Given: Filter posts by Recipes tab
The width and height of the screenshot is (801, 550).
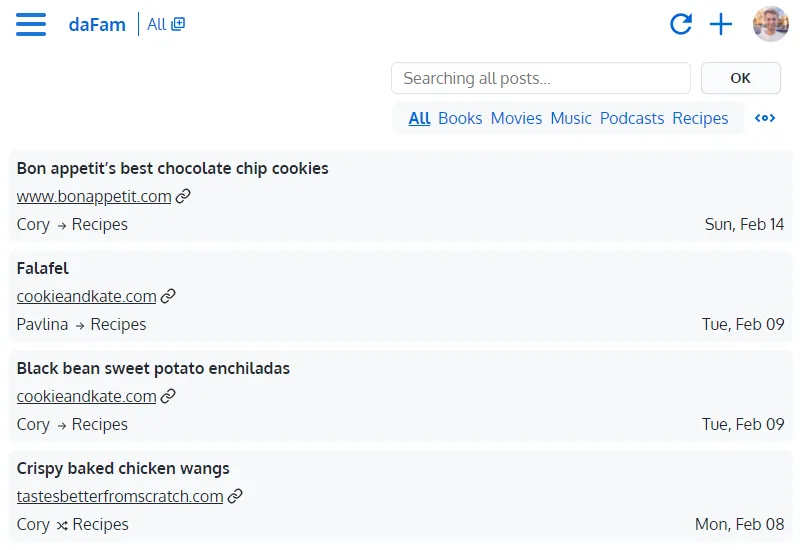Looking at the screenshot, I should 700,118.
